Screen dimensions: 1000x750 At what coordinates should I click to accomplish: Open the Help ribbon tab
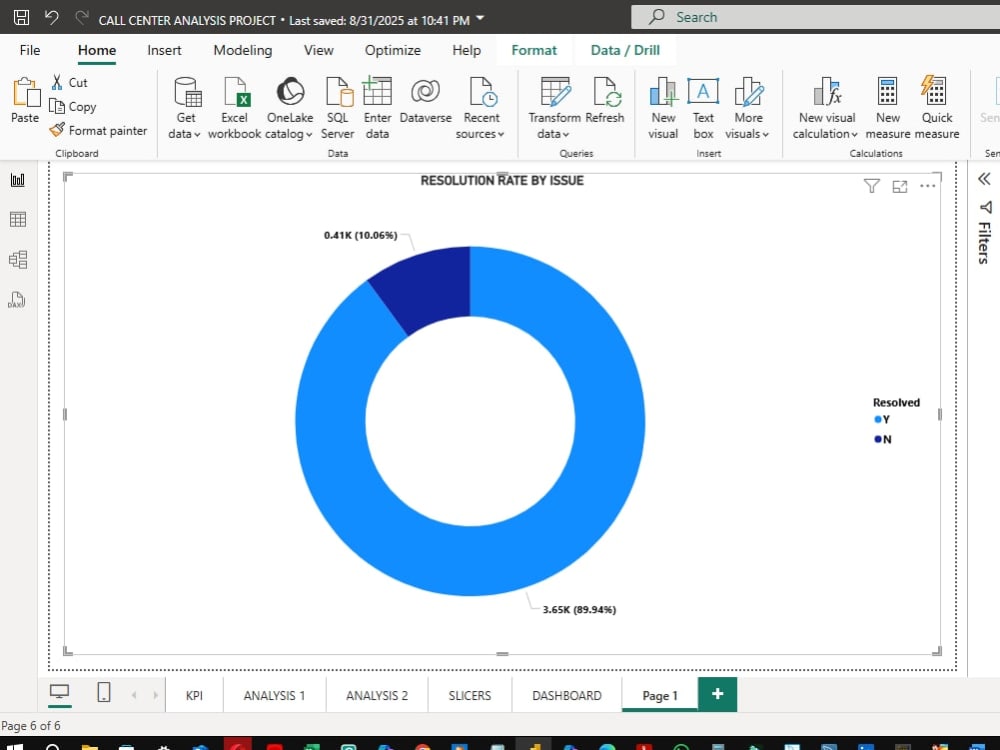click(466, 50)
